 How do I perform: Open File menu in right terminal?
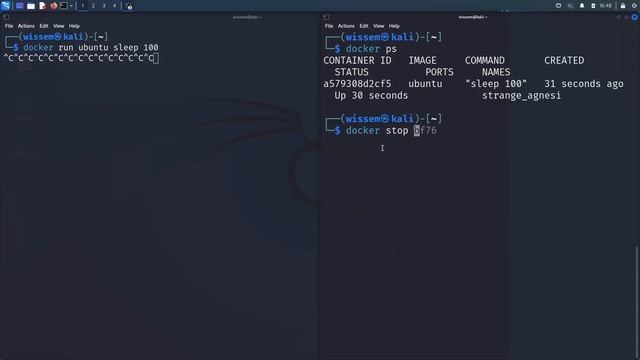coord(329,26)
